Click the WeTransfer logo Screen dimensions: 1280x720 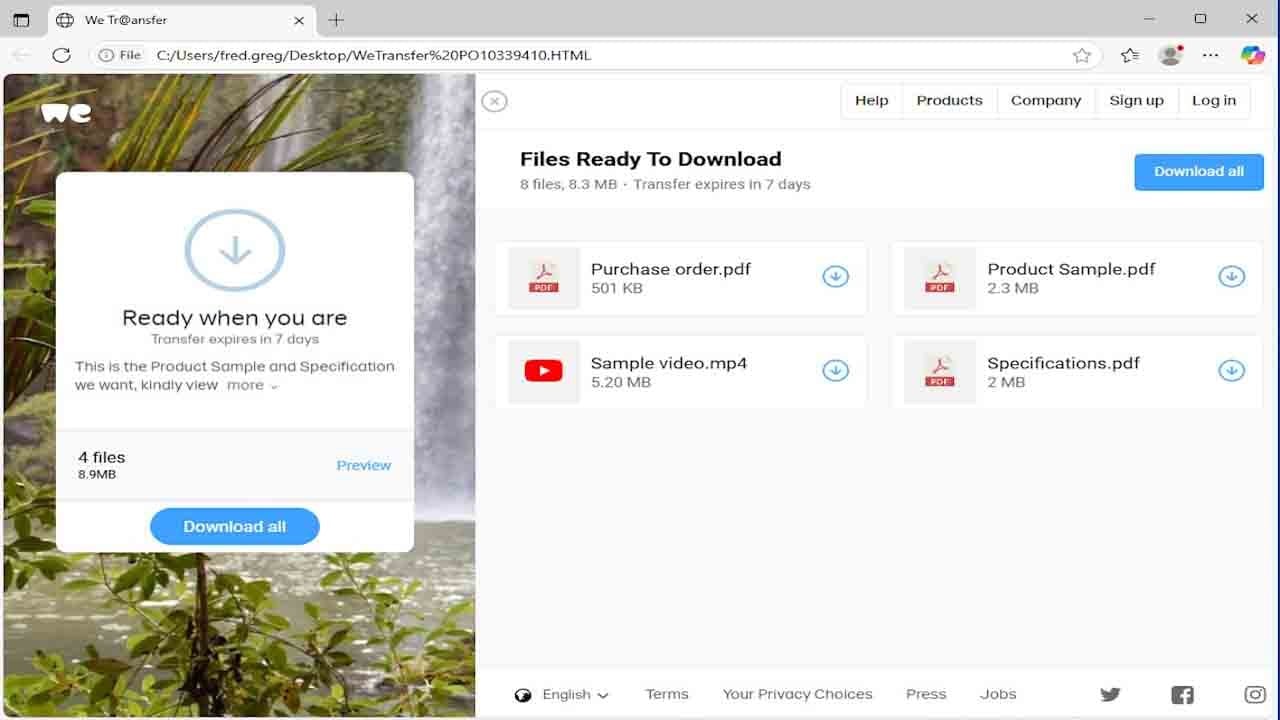coord(66,112)
